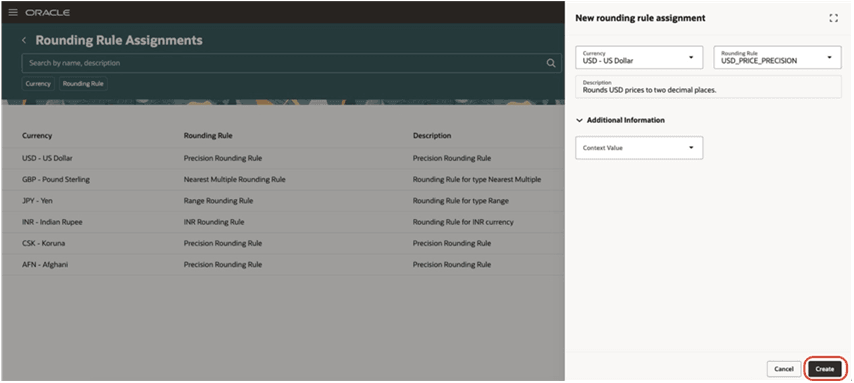Select the CSK - Koruna row
The height and width of the screenshot is (383, 854).
(283, 243)
